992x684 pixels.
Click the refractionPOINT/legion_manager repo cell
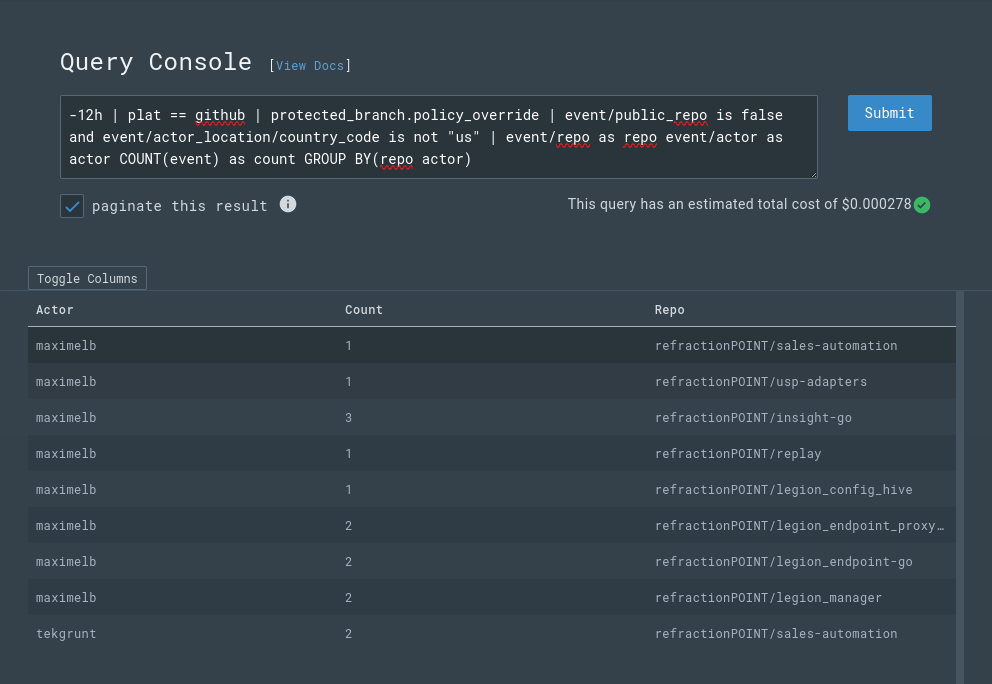[768, 598]
